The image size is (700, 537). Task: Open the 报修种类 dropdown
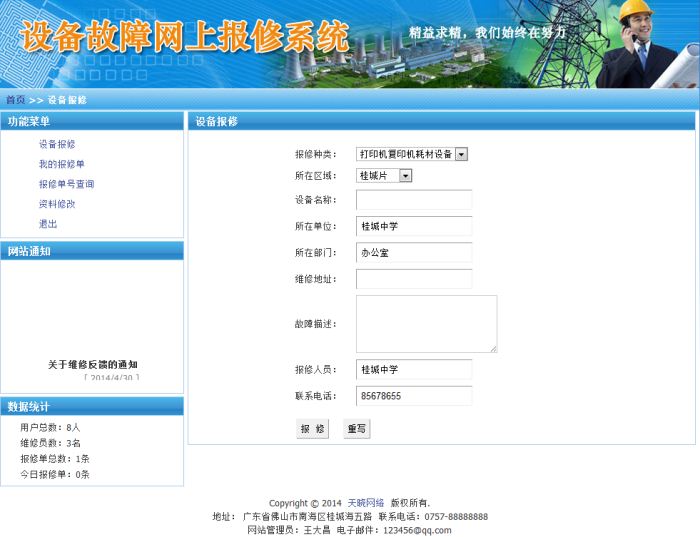pyautogui.click(x=412, y=155)
